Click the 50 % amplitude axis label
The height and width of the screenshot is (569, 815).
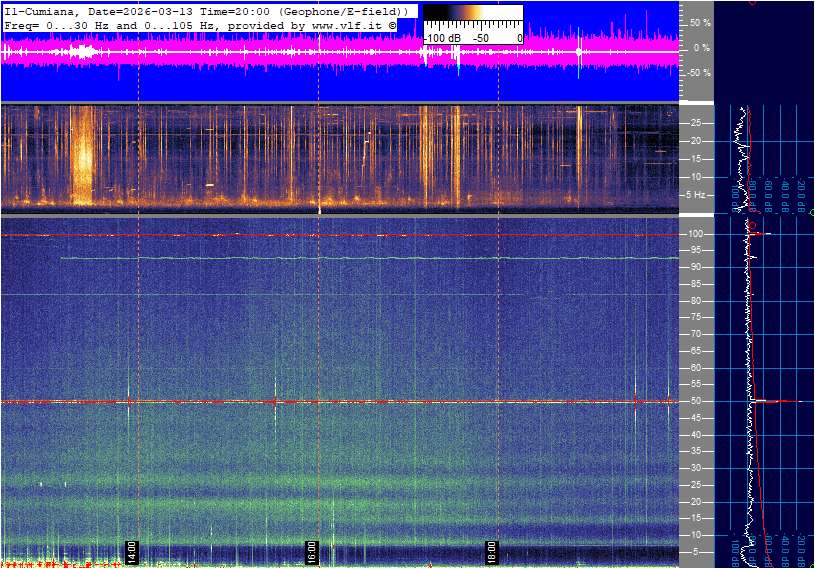(700, 22)
